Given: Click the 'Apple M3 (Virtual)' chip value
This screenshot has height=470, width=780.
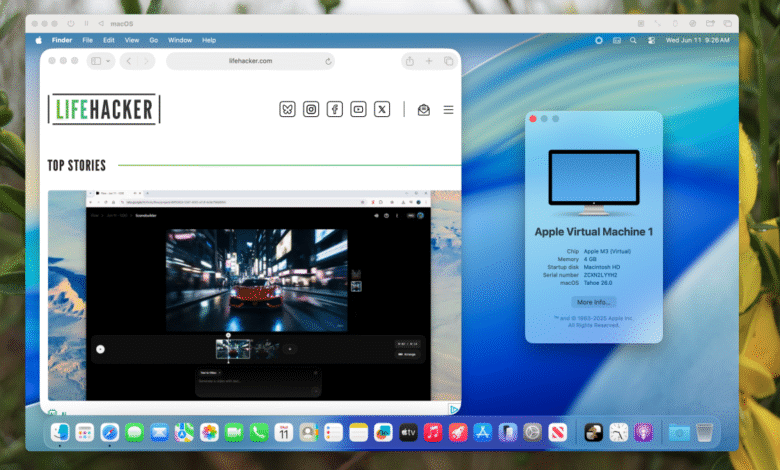Looking at the screenshot, I should 607,251.
